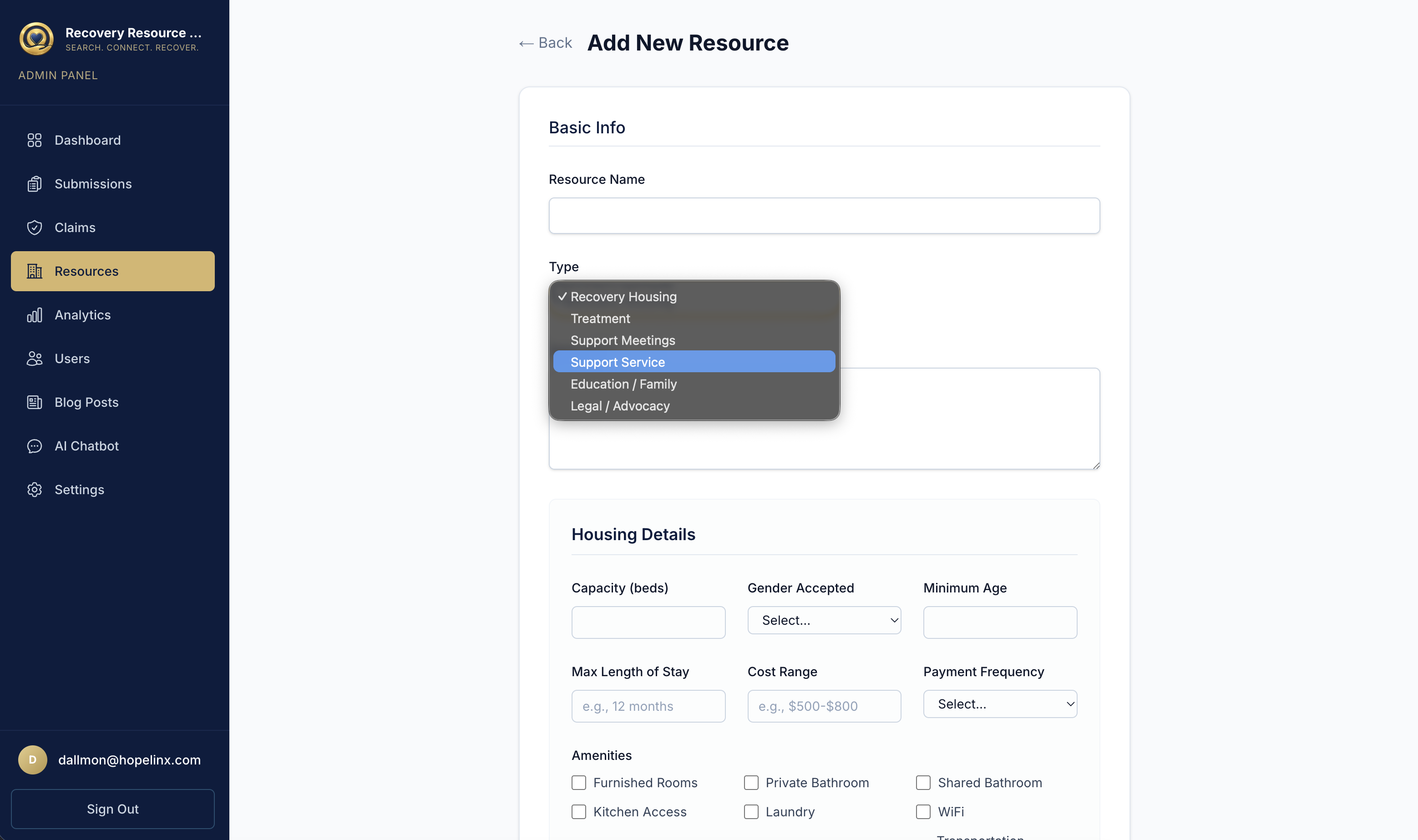Enable the Private Bathroom checkbox
The height and width of the screenshot is (840, 1418).
coord(751,783)
